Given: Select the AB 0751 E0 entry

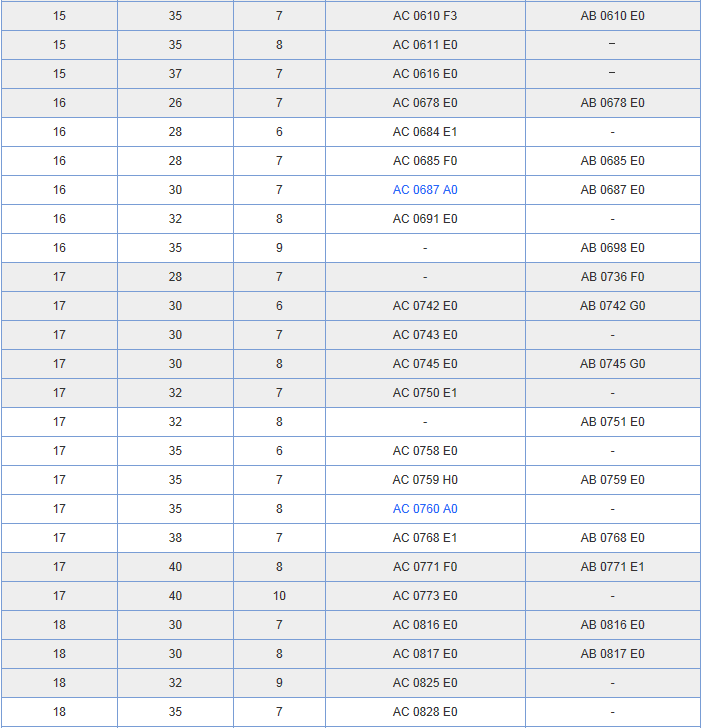Looking at the screenshot, I should pos(612,422).
